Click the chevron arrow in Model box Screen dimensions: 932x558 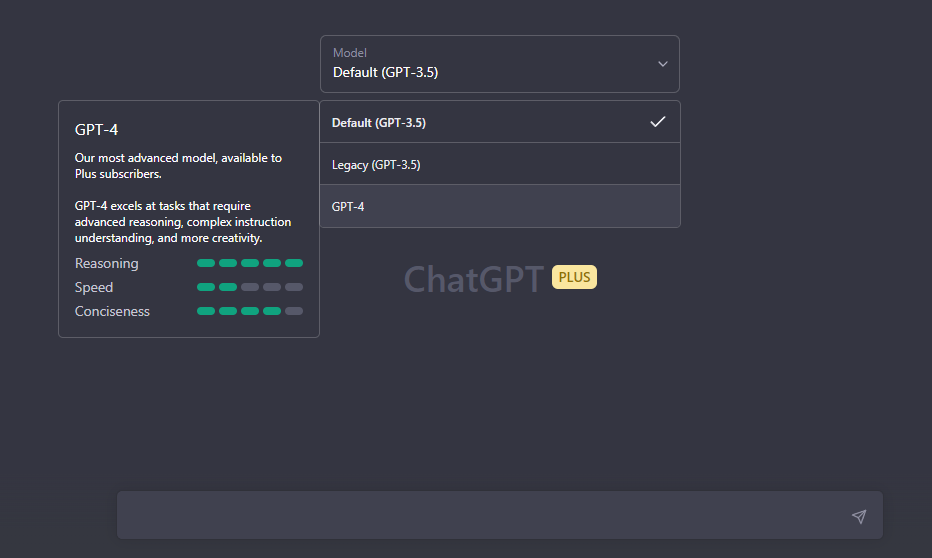pos(663,64)
